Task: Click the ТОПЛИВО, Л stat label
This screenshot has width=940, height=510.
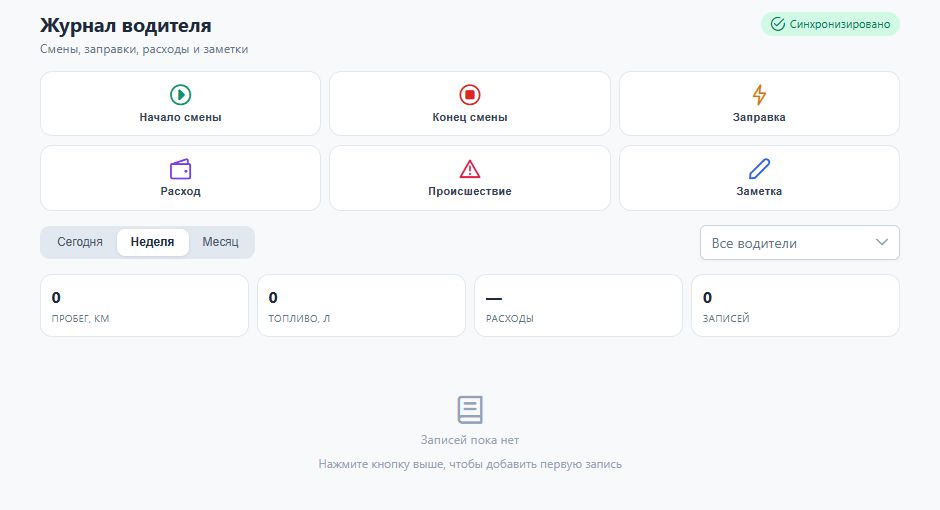Action: click(x=299, y=318)
